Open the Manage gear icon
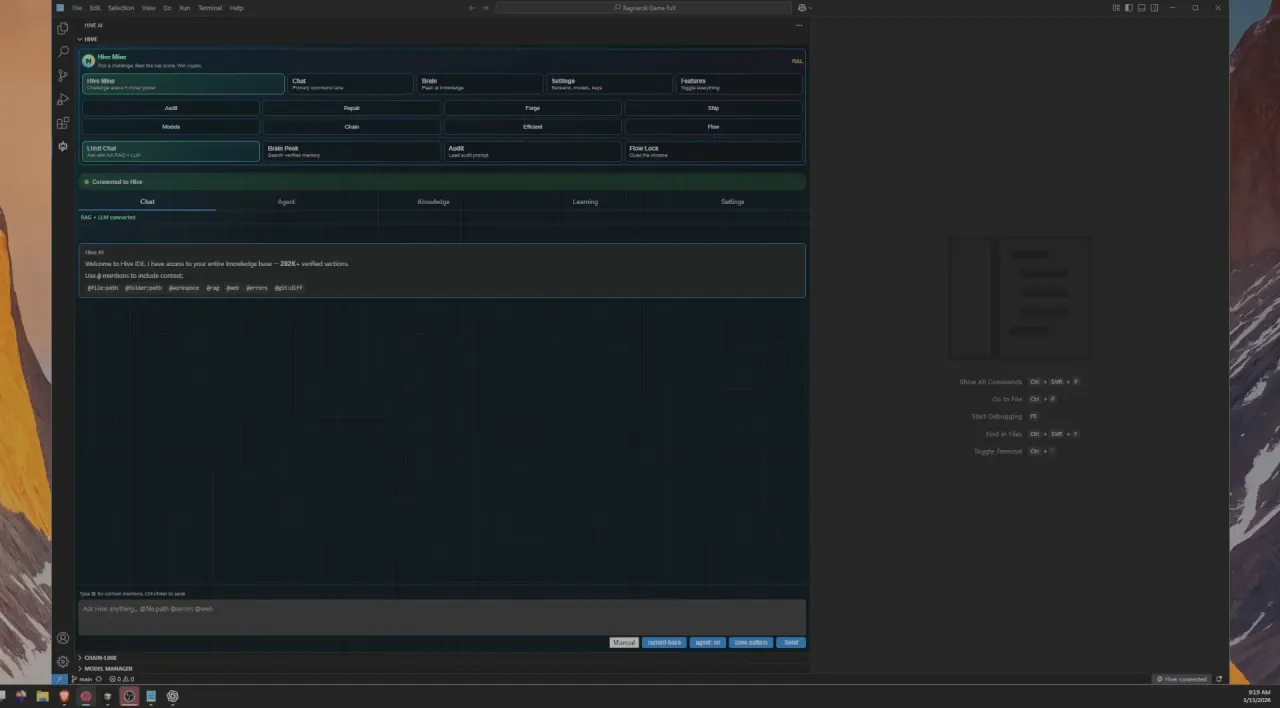Viewport: 1280px width, 708px height. 63,662
